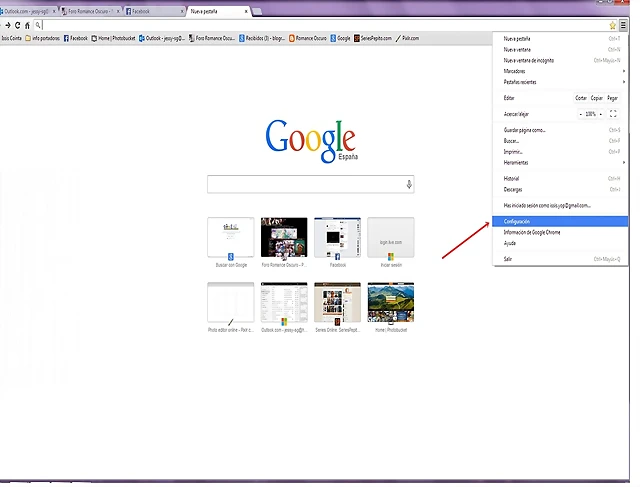640x487 pixels.
Task: Open Descargas from the menu
Action: (560, 189)
